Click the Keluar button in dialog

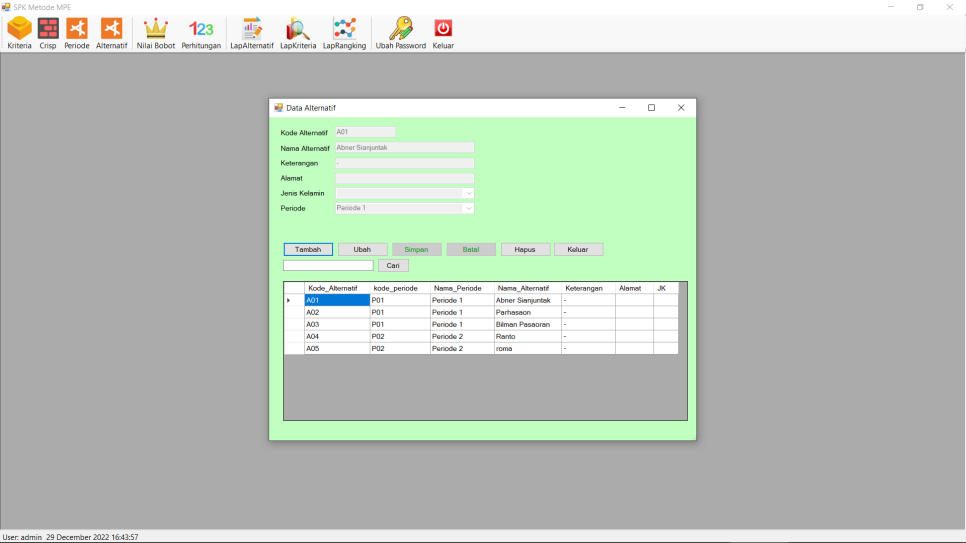(x=578, y=250)
